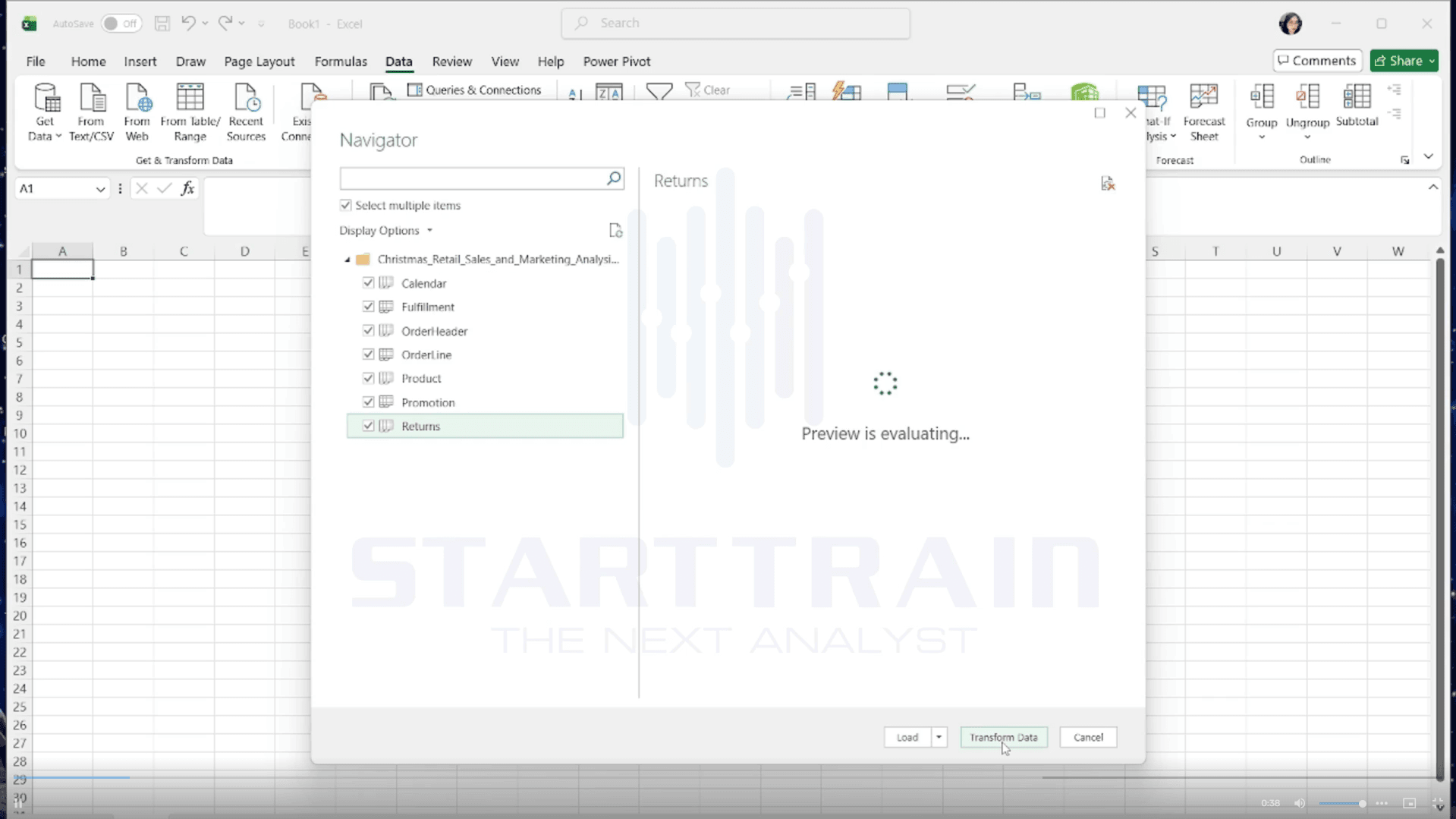
Task: Expand the formula bar chevron
Action: (1432, 187)
